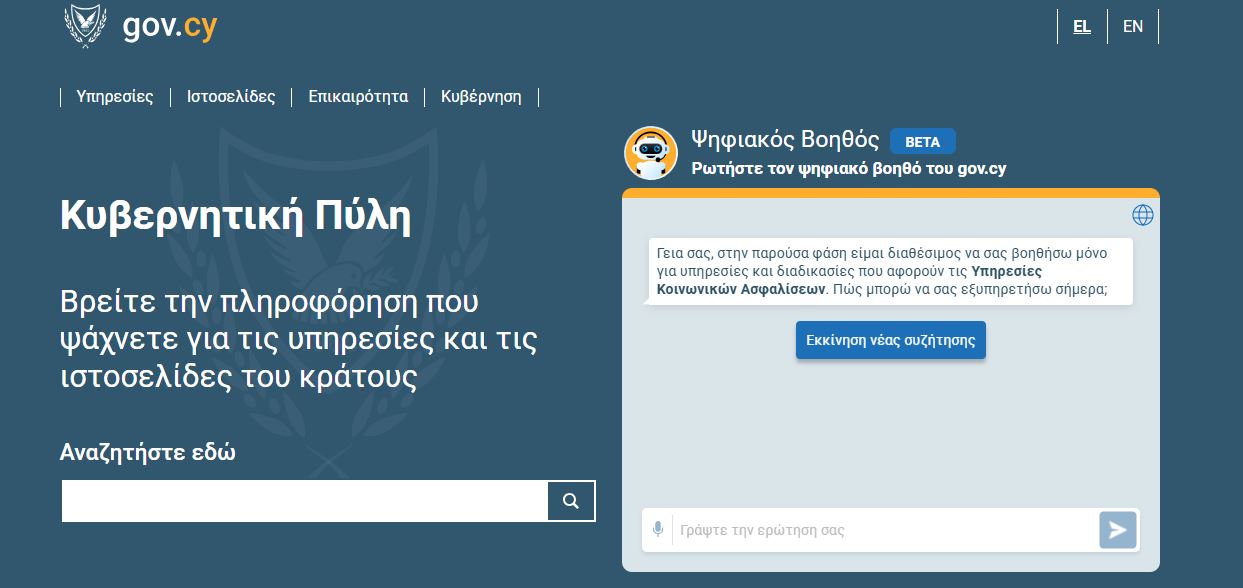
Task: Focus the Αναζητήστε εδώ search field
Action: click(304, 501)
